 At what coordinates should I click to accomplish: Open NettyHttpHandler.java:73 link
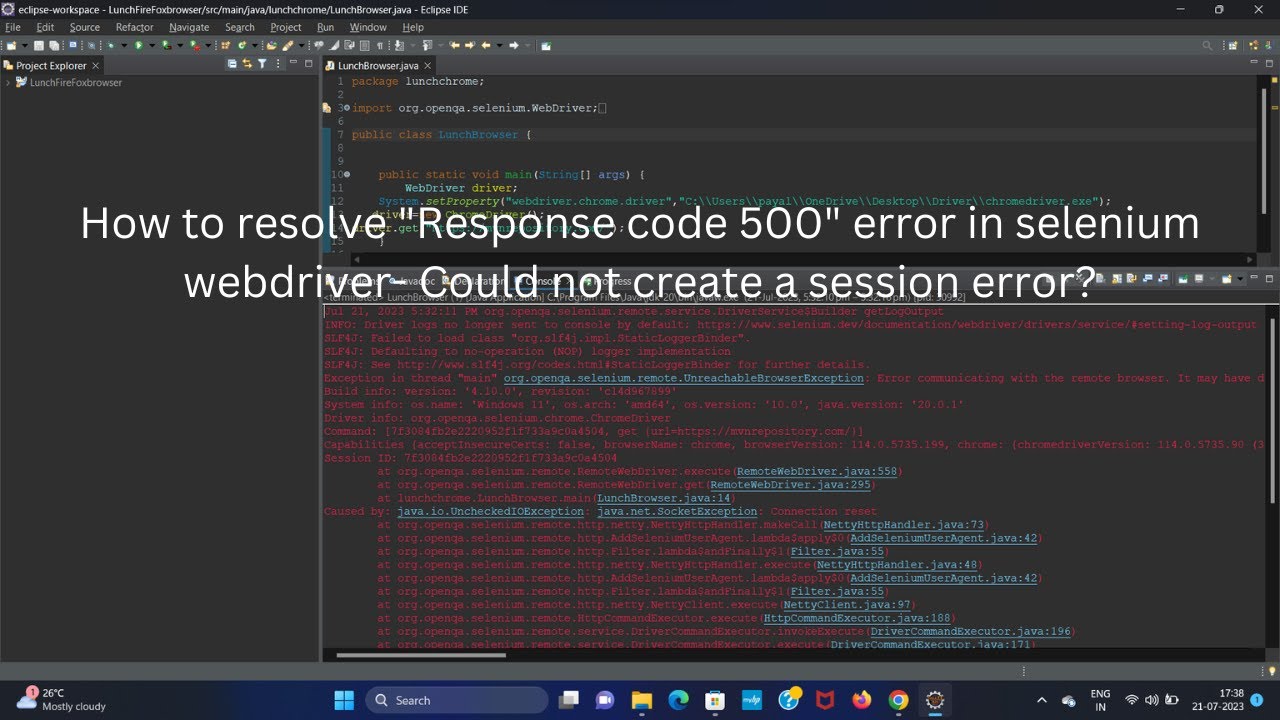[903, 525]
